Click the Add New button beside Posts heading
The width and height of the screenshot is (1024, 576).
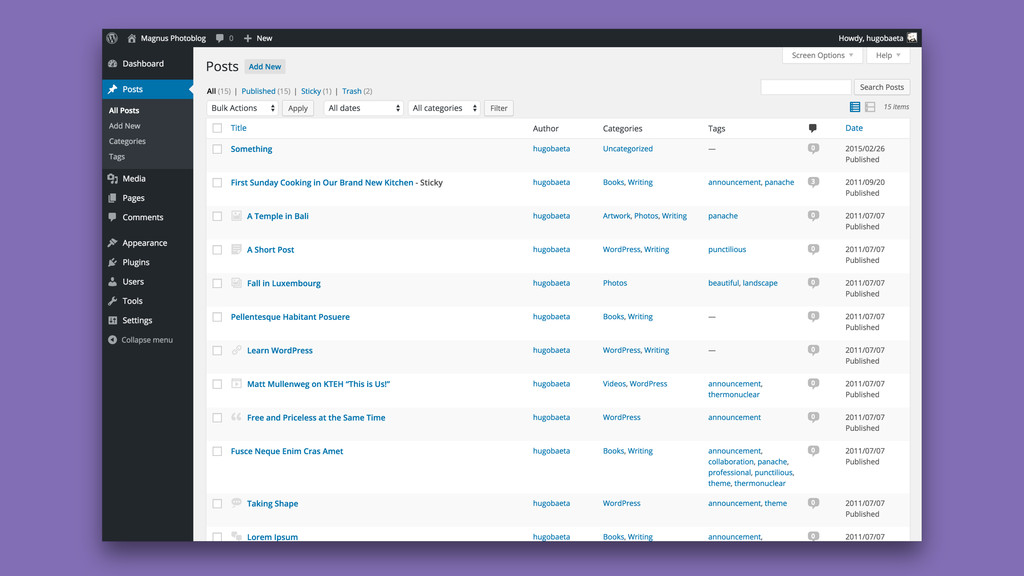coord(264,67)
